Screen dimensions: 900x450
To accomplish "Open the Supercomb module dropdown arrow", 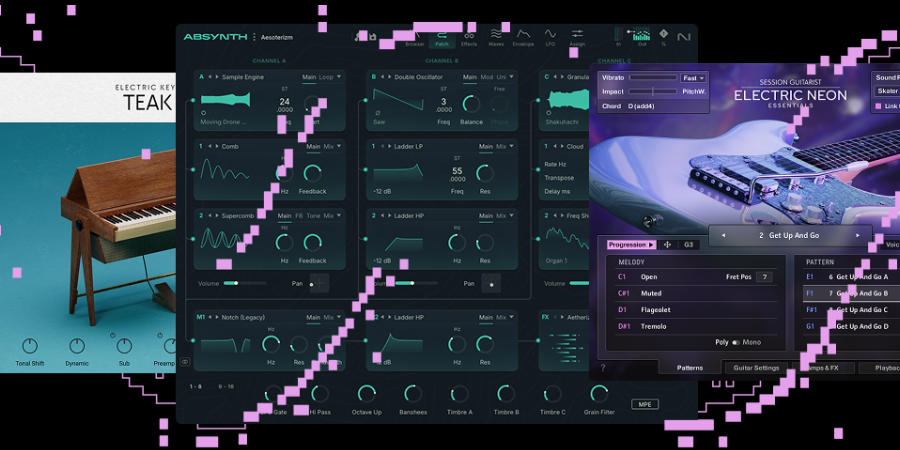I will tap(339, 216).
